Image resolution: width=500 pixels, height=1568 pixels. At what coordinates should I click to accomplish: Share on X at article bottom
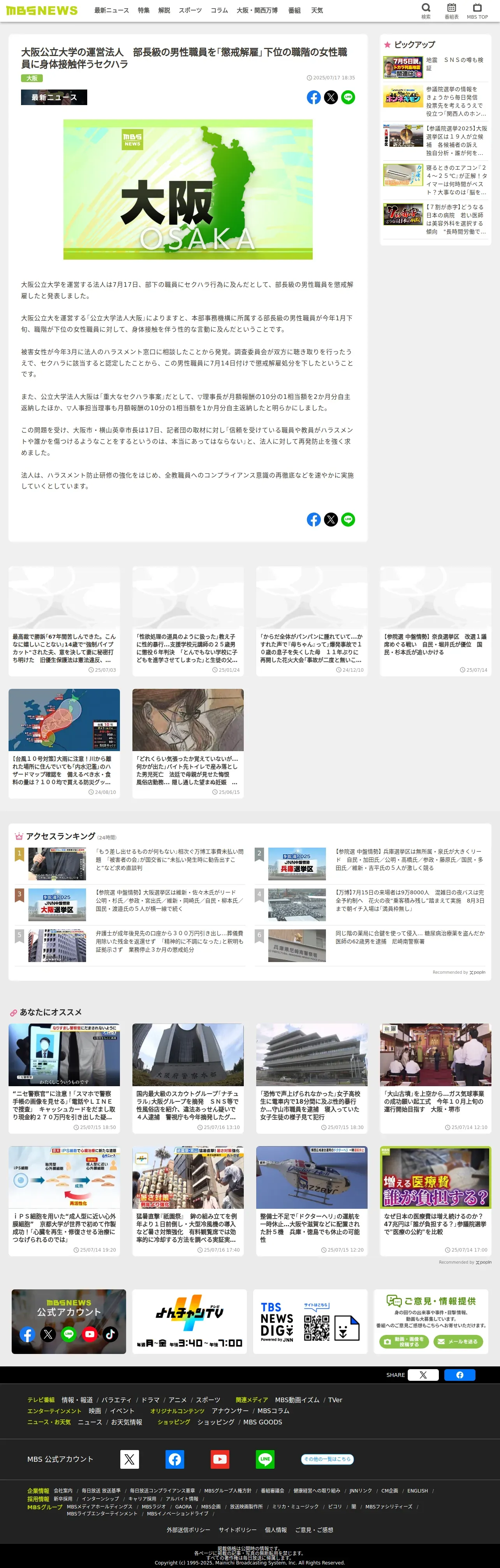pos(331,519)
